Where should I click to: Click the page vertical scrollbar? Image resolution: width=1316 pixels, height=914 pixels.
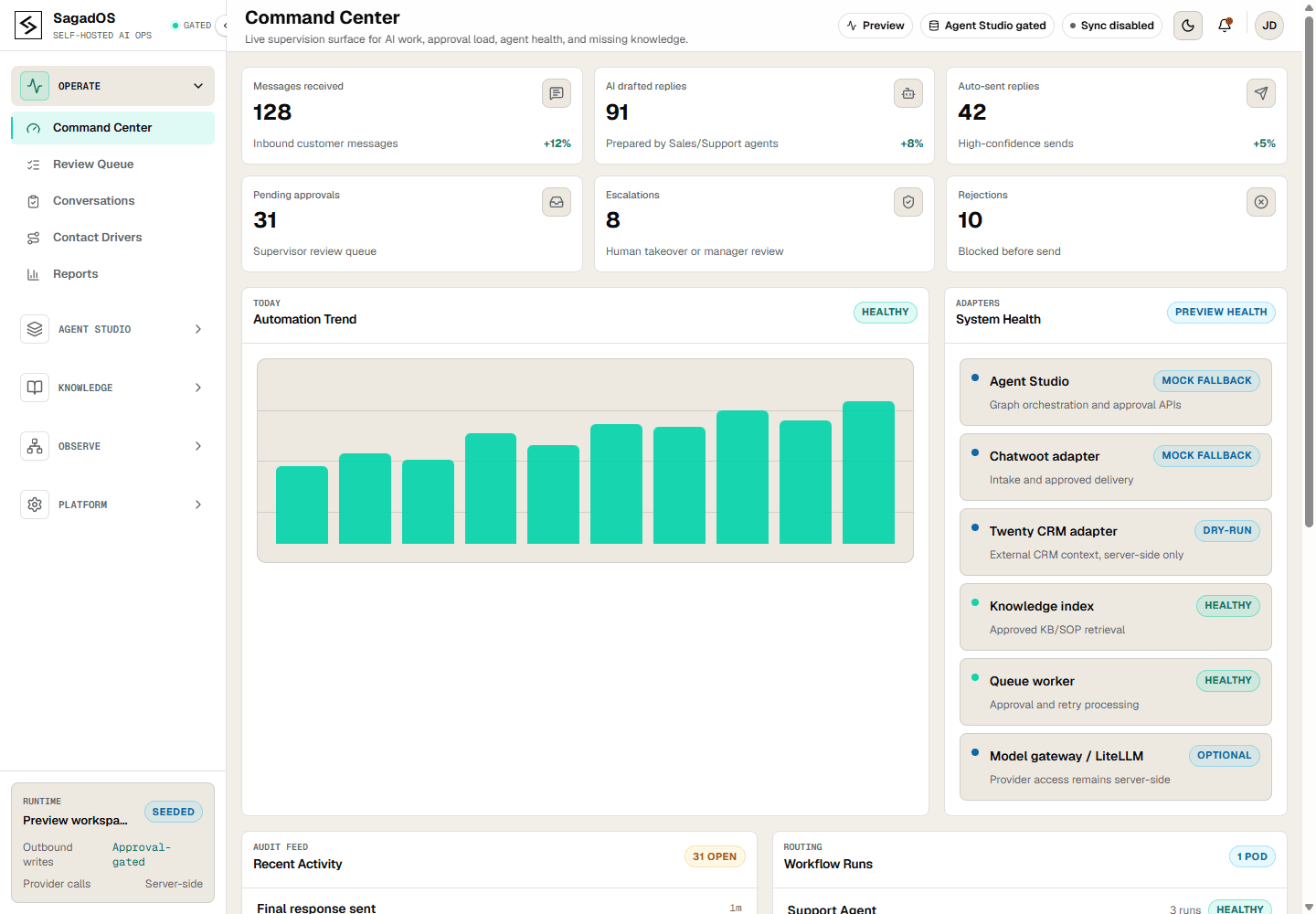pos(1309,271)
